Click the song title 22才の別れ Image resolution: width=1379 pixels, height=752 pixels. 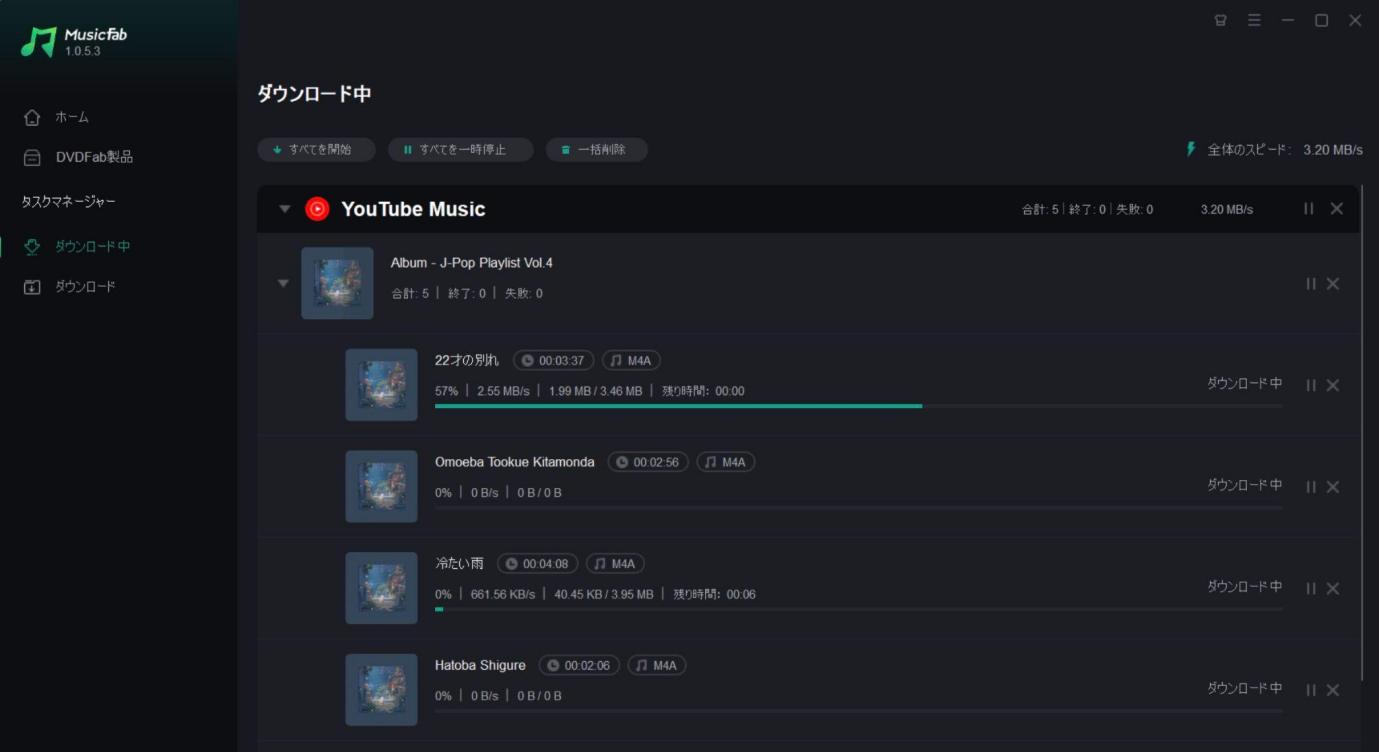click(467, 360)
